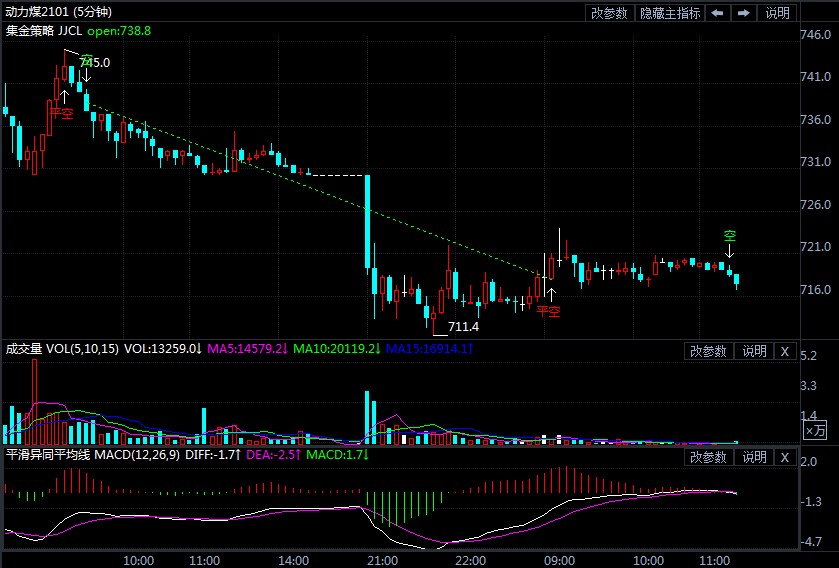Click the 平空 marker near 09:00
Screen dimensions: 839x568
[549, 310]
